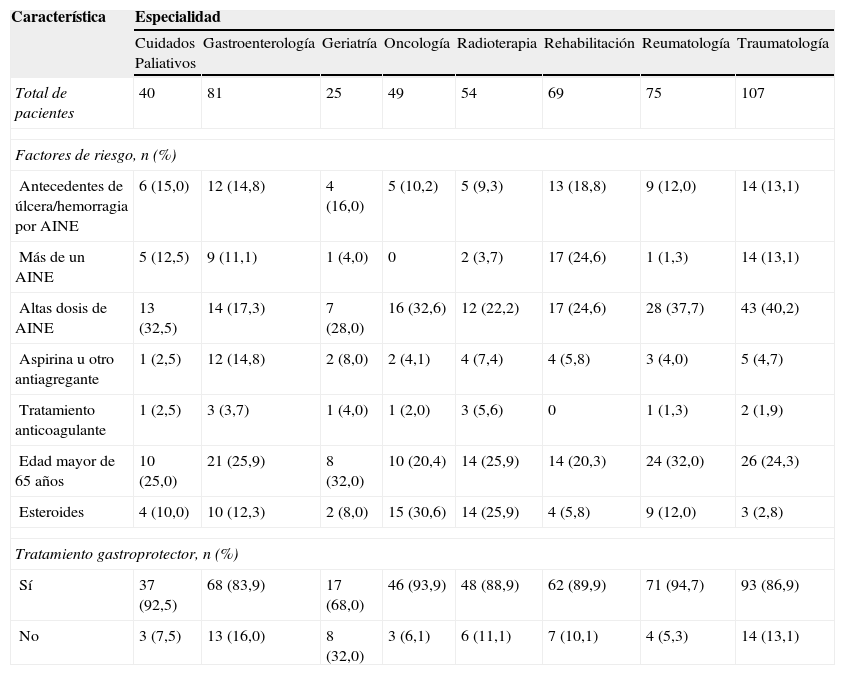845x675 pixels.
Task: Select the Esteroides row label
Action: pyautogui.click(x=51, y=512)
